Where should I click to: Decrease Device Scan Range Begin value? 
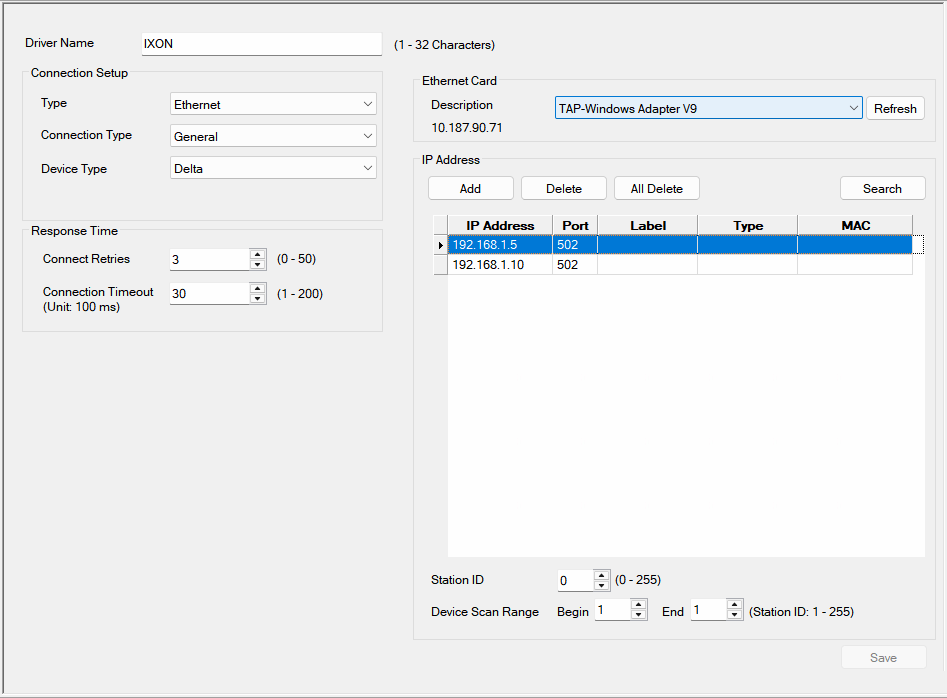pyautogui.click(x=638, y=615)
